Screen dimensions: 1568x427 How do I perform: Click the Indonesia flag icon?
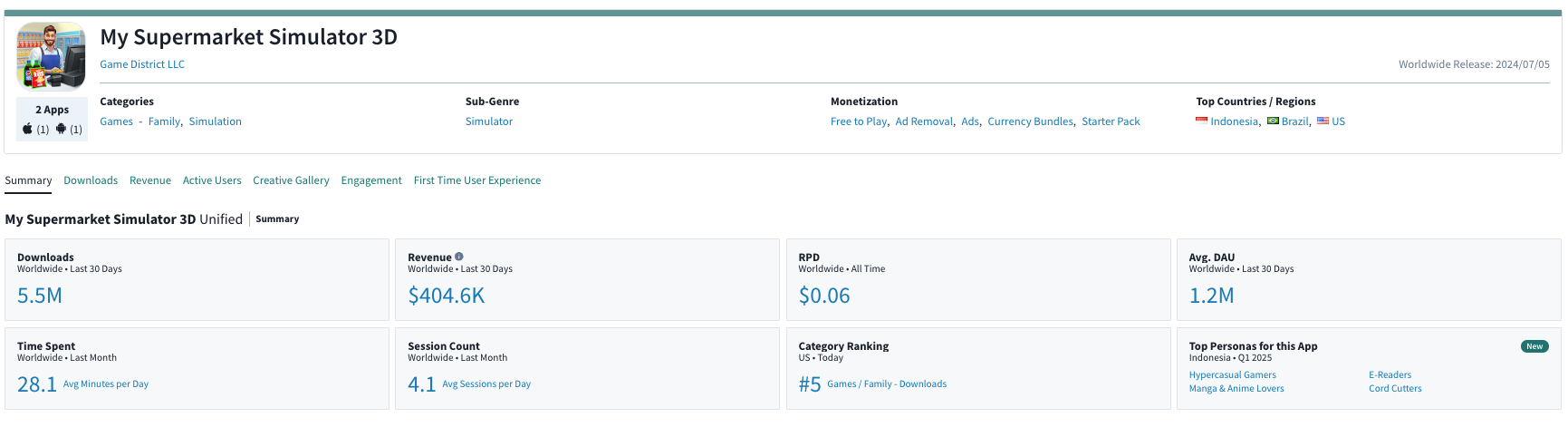pyautogui.click(x=1201, y=121)
